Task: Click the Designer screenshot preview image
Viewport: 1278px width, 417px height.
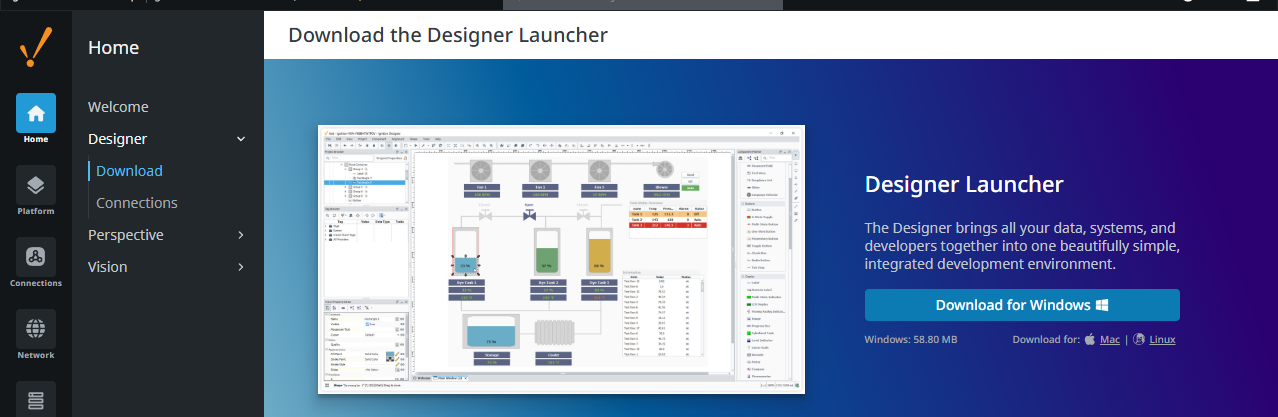Action: click(x=561, y=260)
